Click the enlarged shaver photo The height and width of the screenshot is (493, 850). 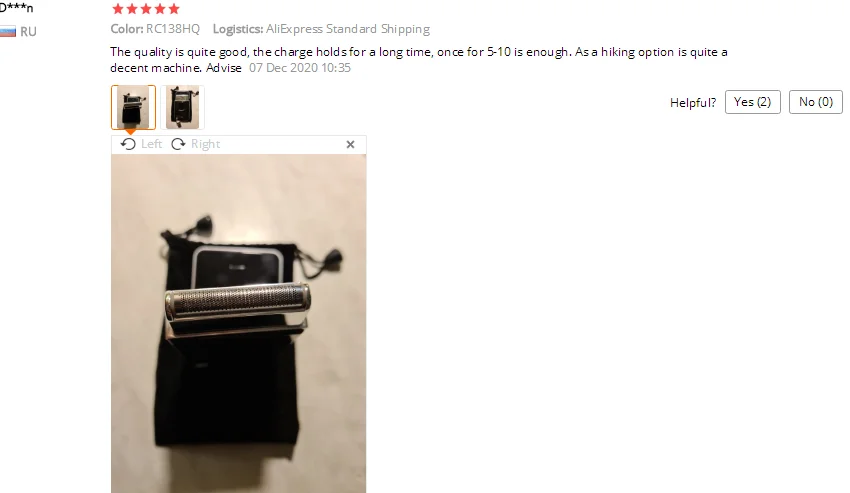pyautogui.click(x=239, y=323)
